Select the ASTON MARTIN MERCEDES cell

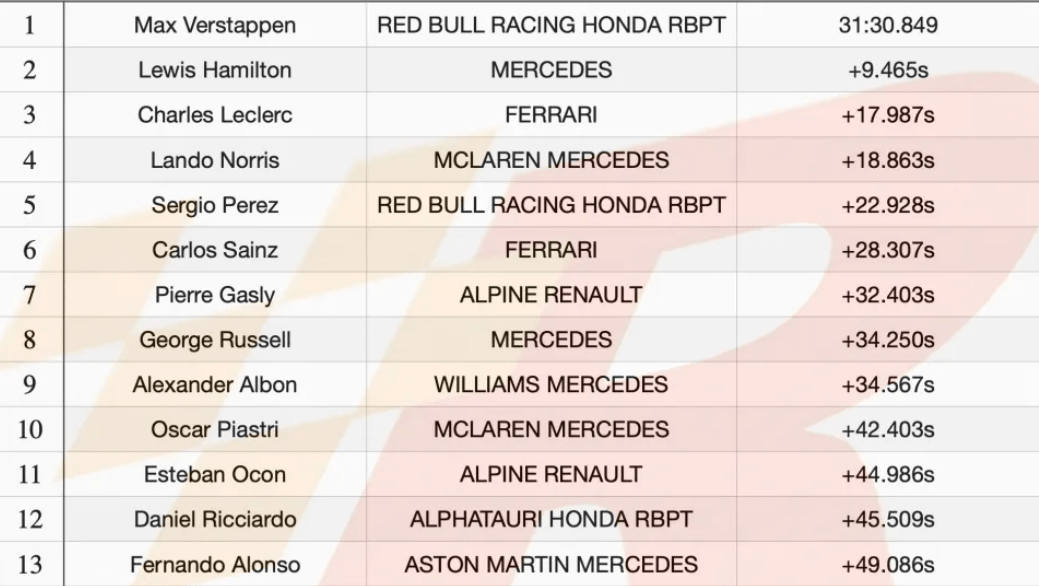(551, 564)
